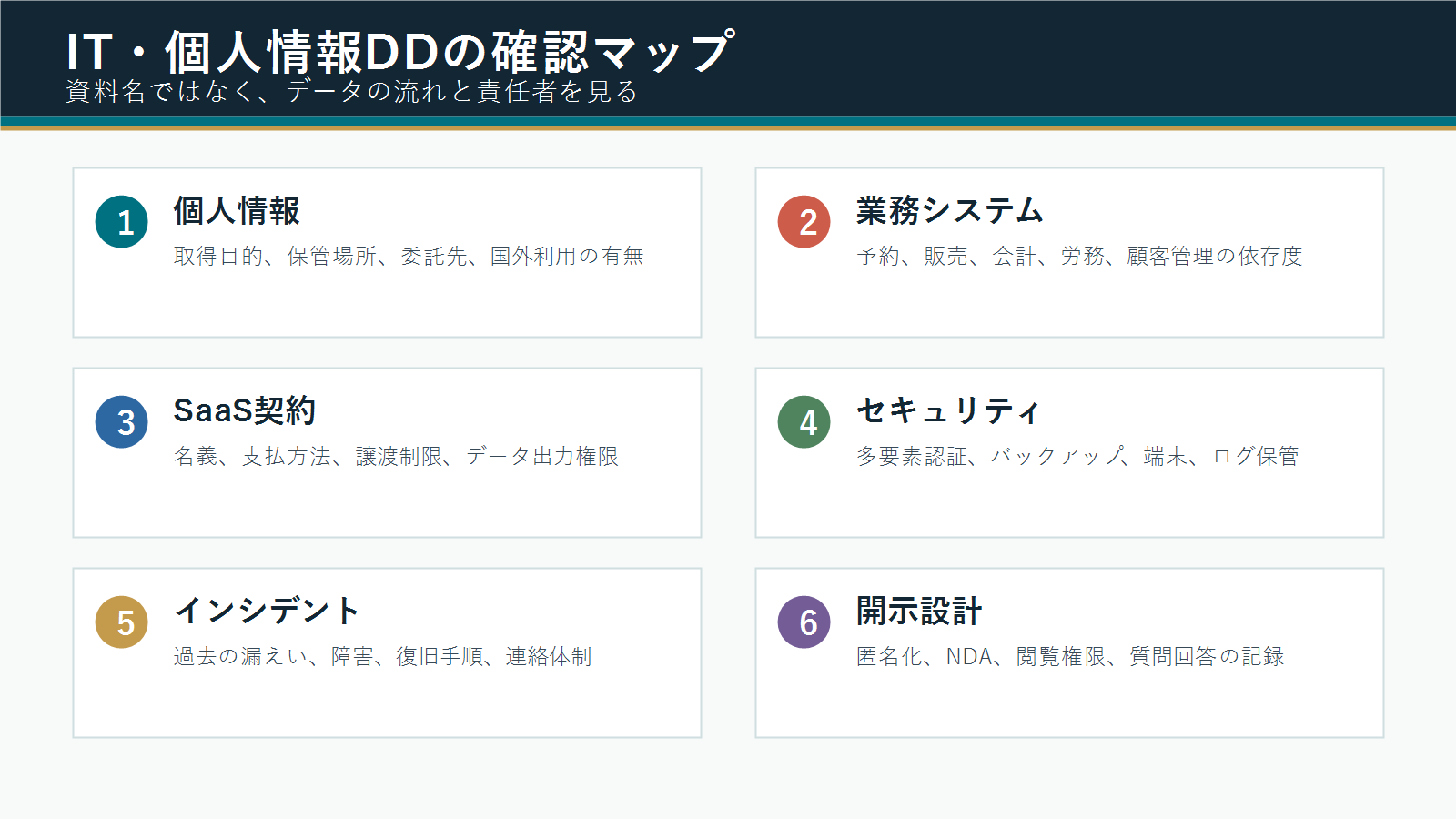This screenshot has width=1456, height=819.
Task: Select text 名義、支払方法、譲渡制限、データ出力権限
Action: 396,457
